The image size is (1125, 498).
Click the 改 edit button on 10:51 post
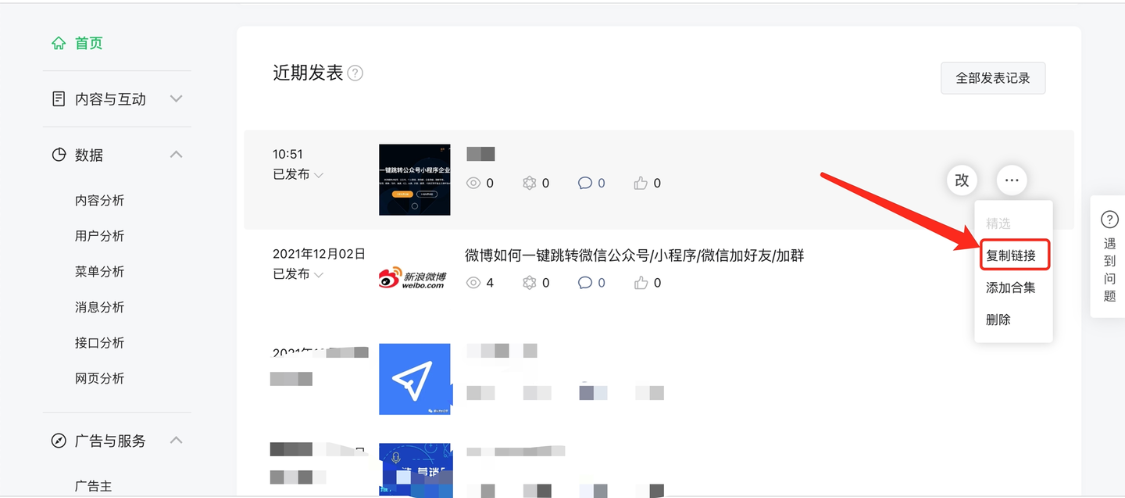coord(962,180)
